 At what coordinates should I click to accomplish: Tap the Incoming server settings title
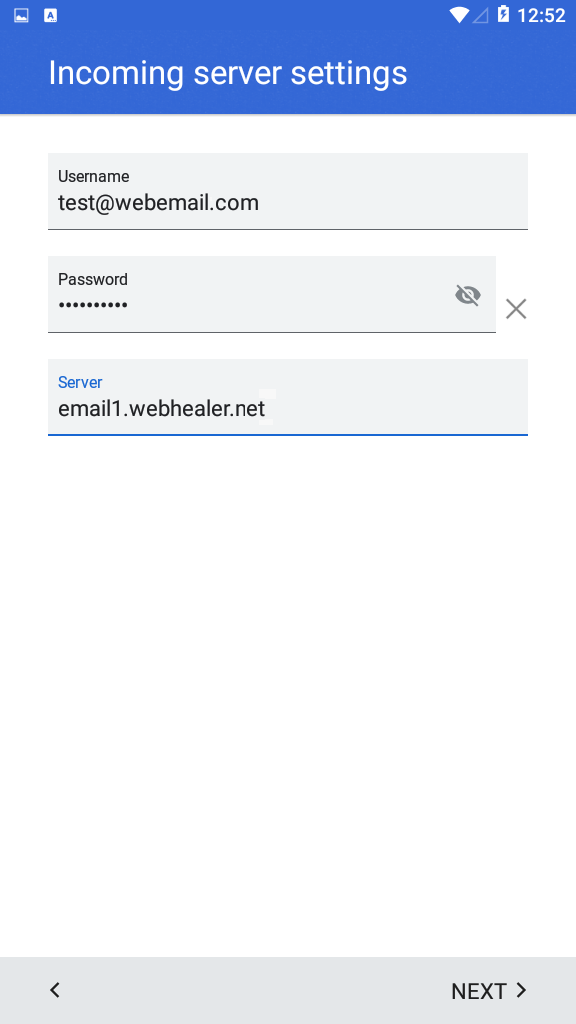[228, 73]
